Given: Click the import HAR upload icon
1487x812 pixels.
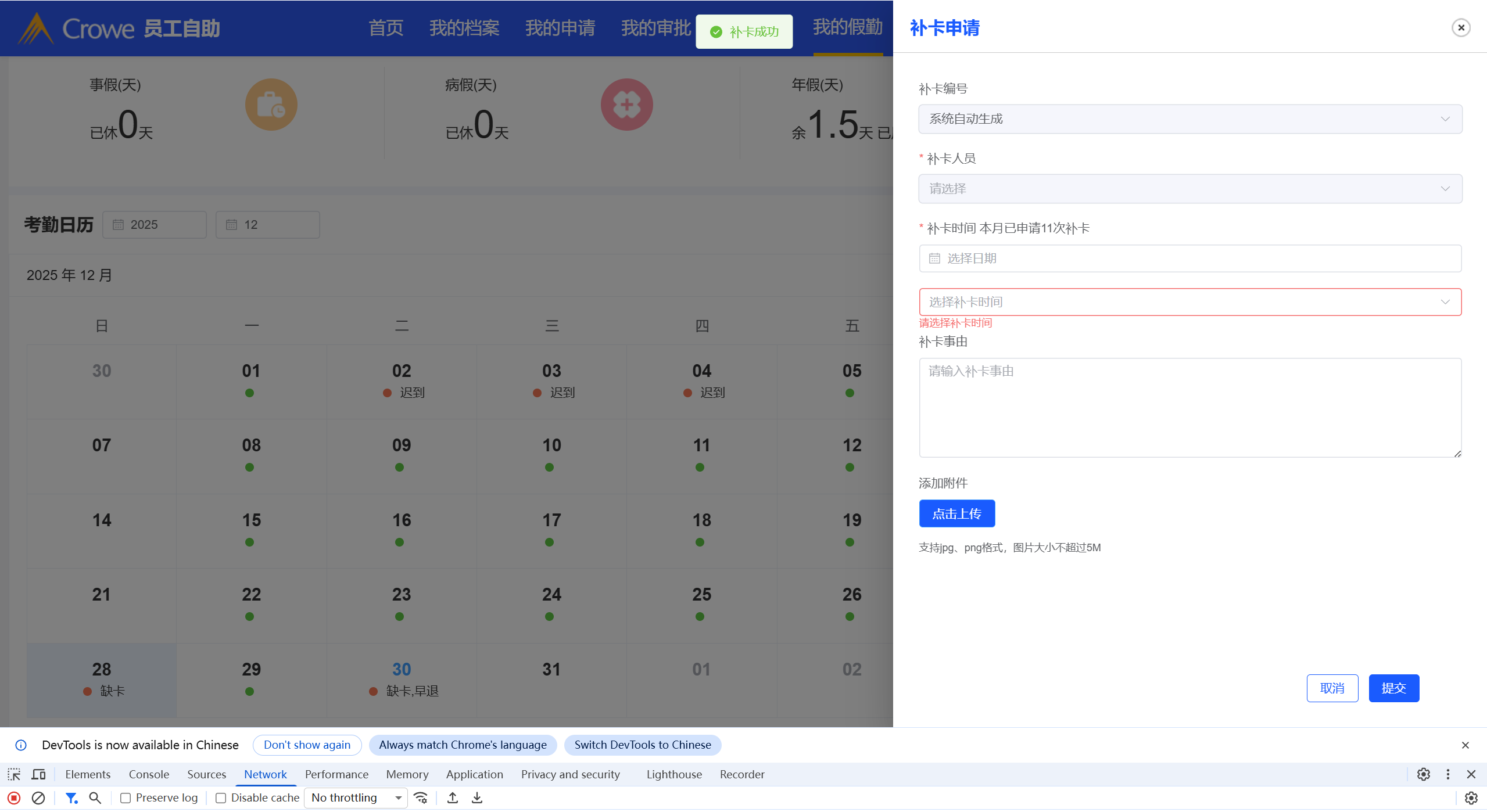Looking at the screenshot, I should pyautogui.click(x=453, y=798).
